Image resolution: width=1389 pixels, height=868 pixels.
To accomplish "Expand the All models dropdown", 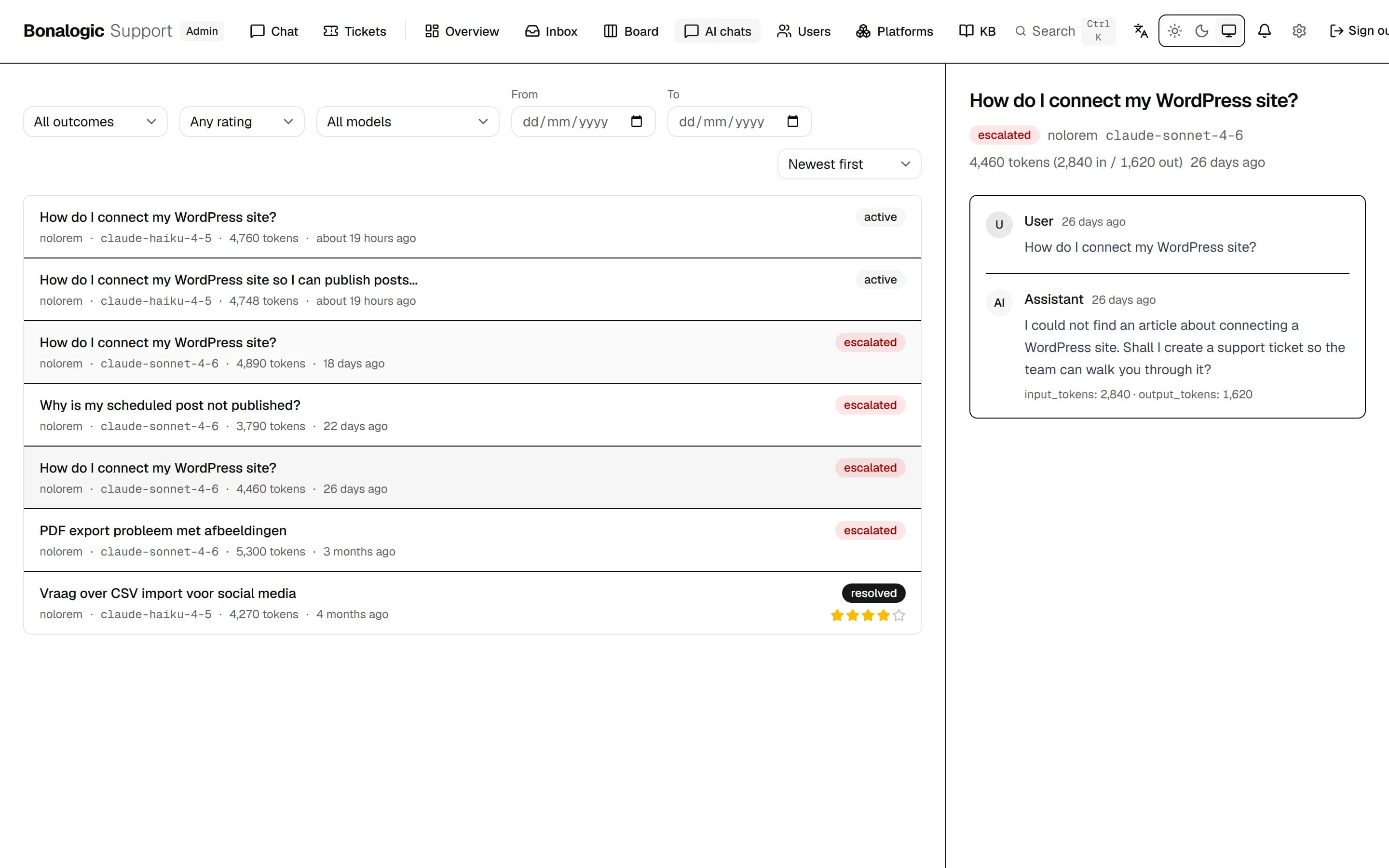I will tap(408, 122).
